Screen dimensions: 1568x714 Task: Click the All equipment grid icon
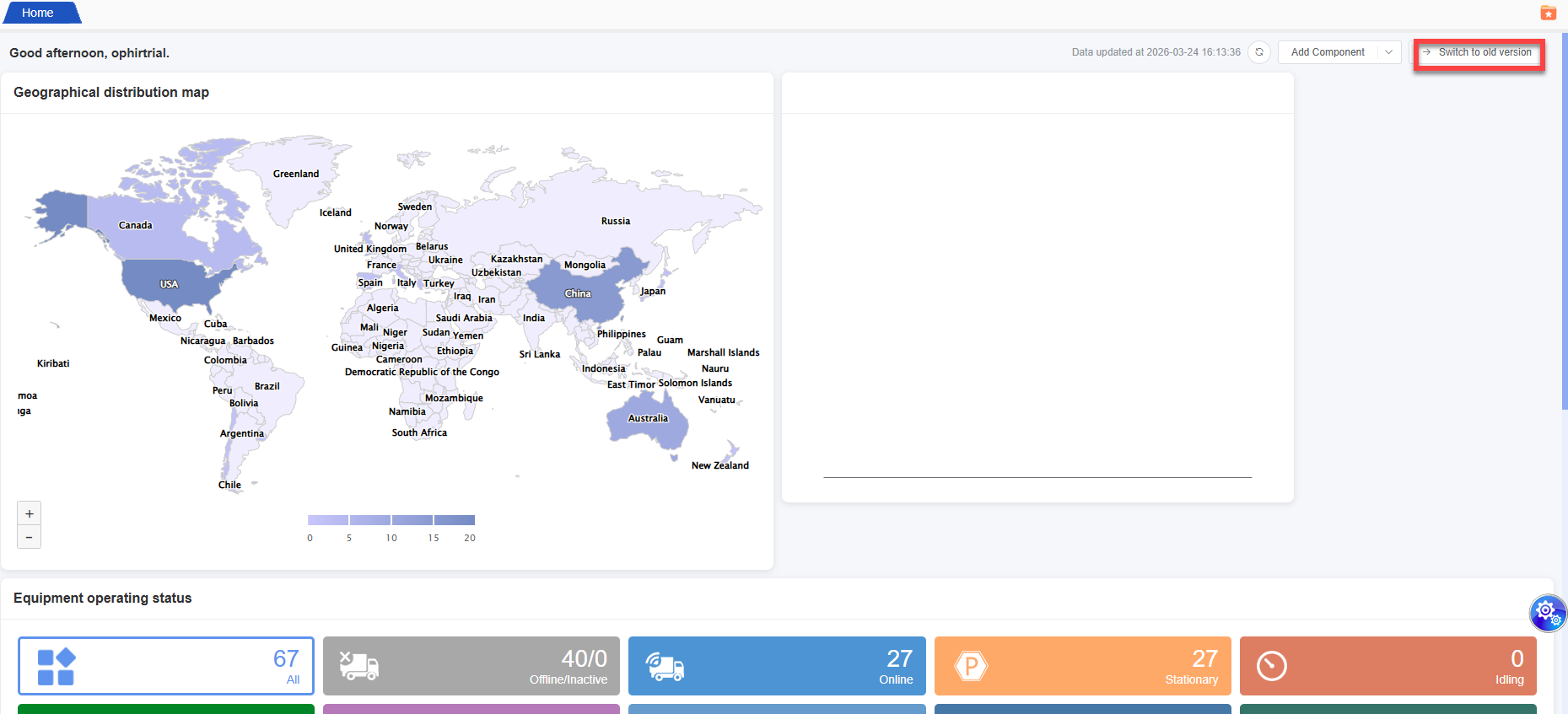click(57, 666)
